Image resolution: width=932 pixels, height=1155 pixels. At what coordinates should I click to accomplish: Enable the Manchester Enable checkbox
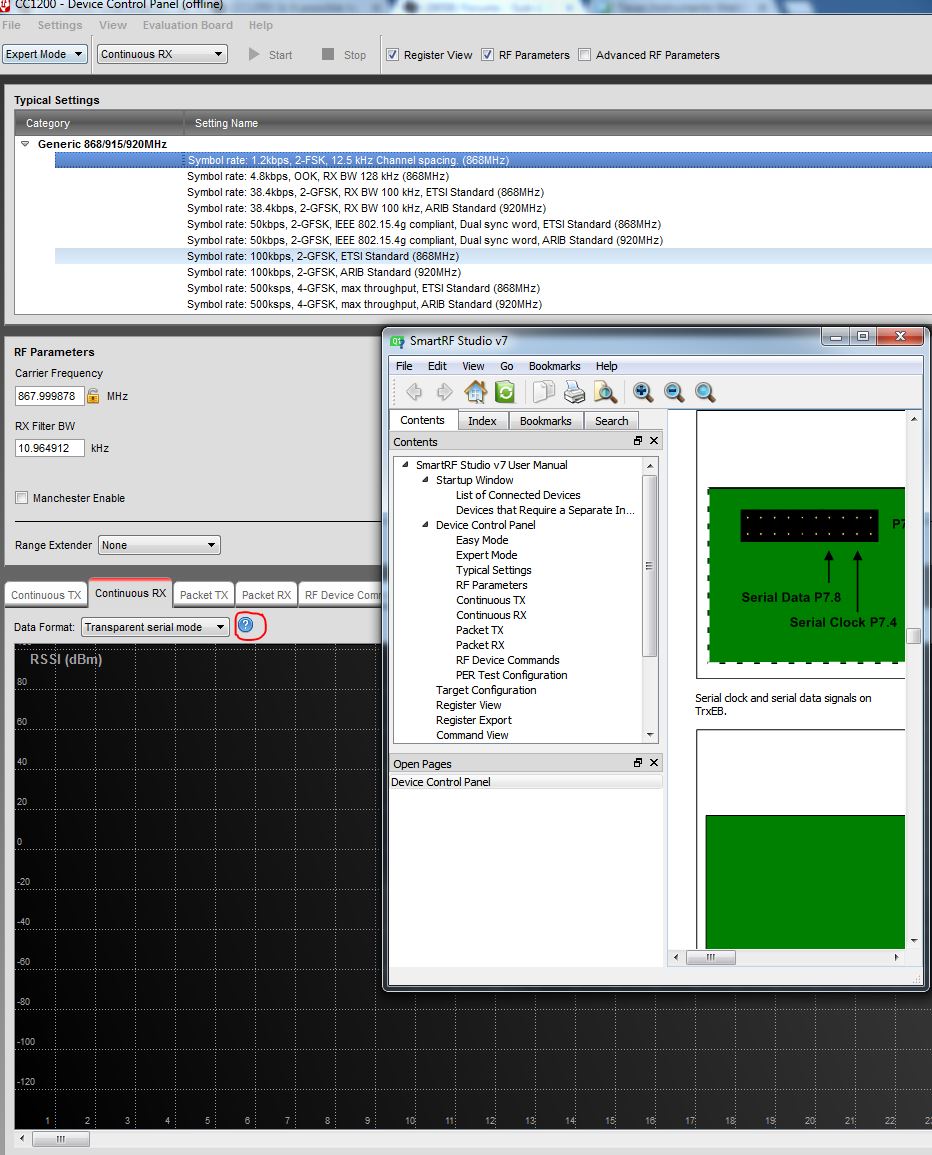click(x=21, y=498)
